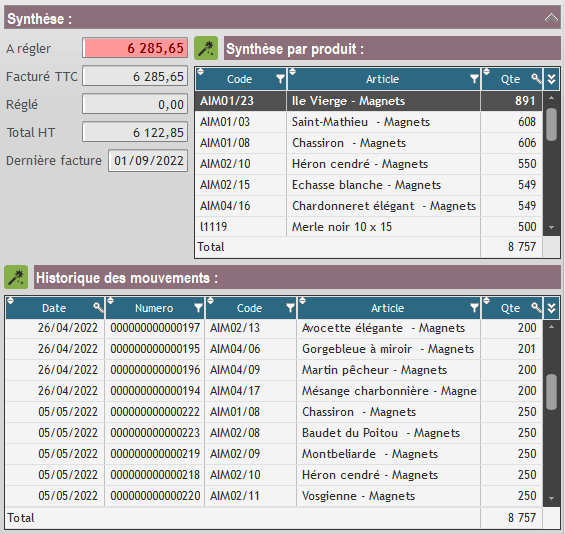The image size is (565, 534).
Task: Click the magic wand beside Historique des mouvements
Action: tap(16, 277)
